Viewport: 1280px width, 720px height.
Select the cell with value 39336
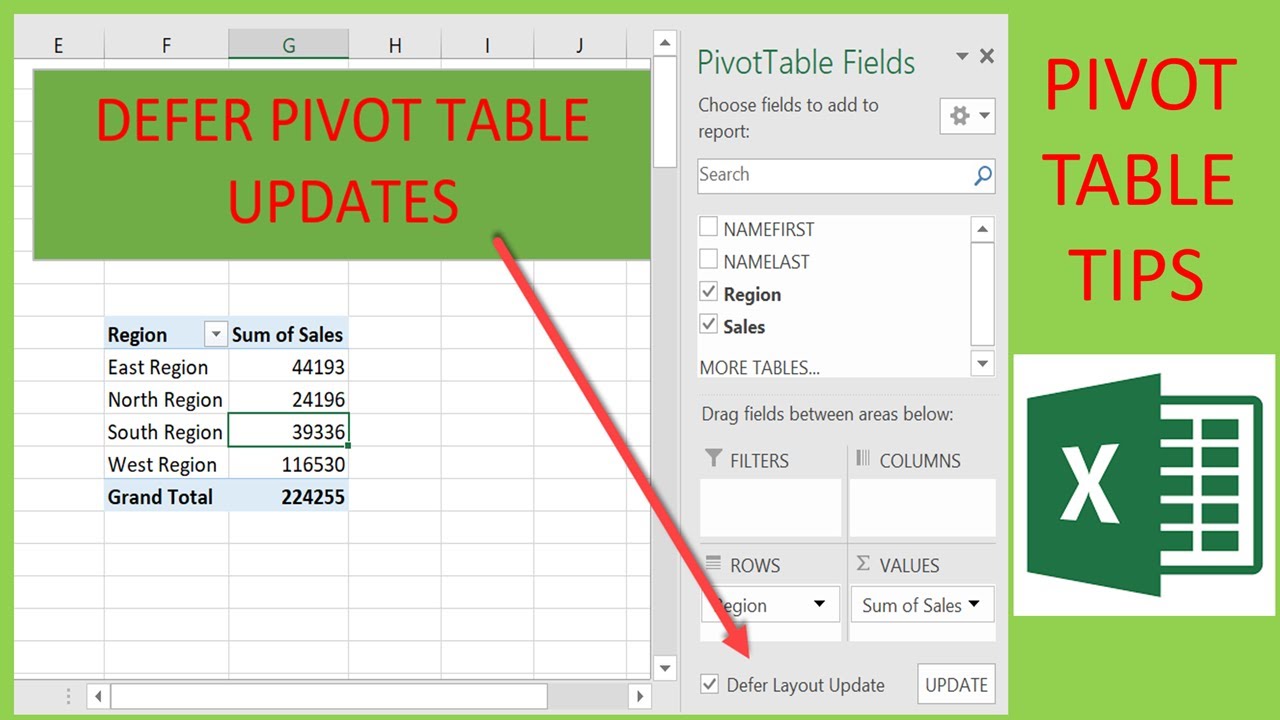(288, 432)
